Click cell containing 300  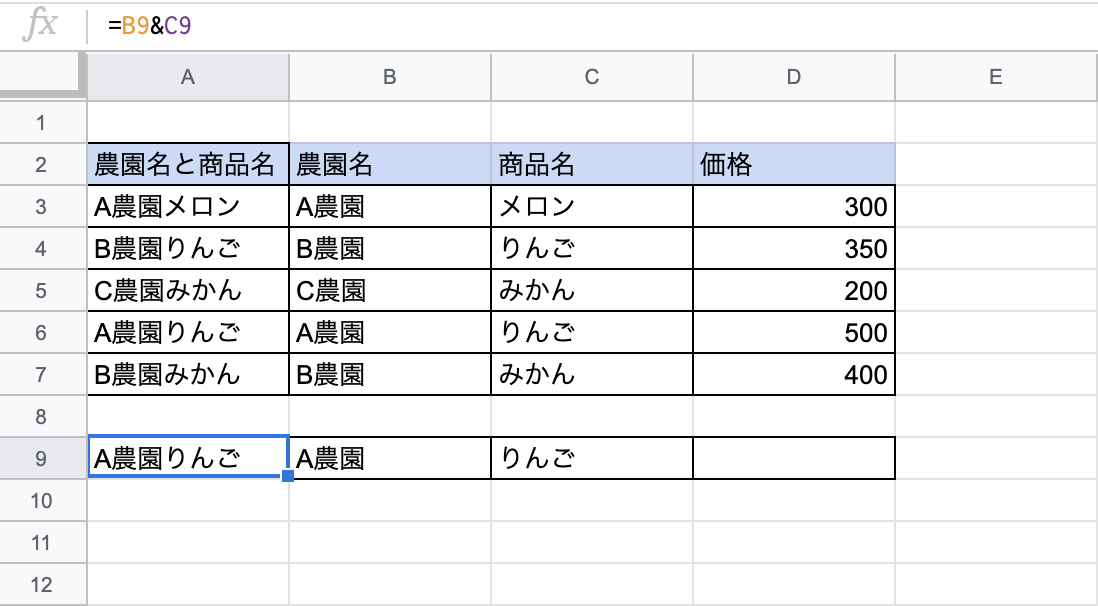pos(794,207)
